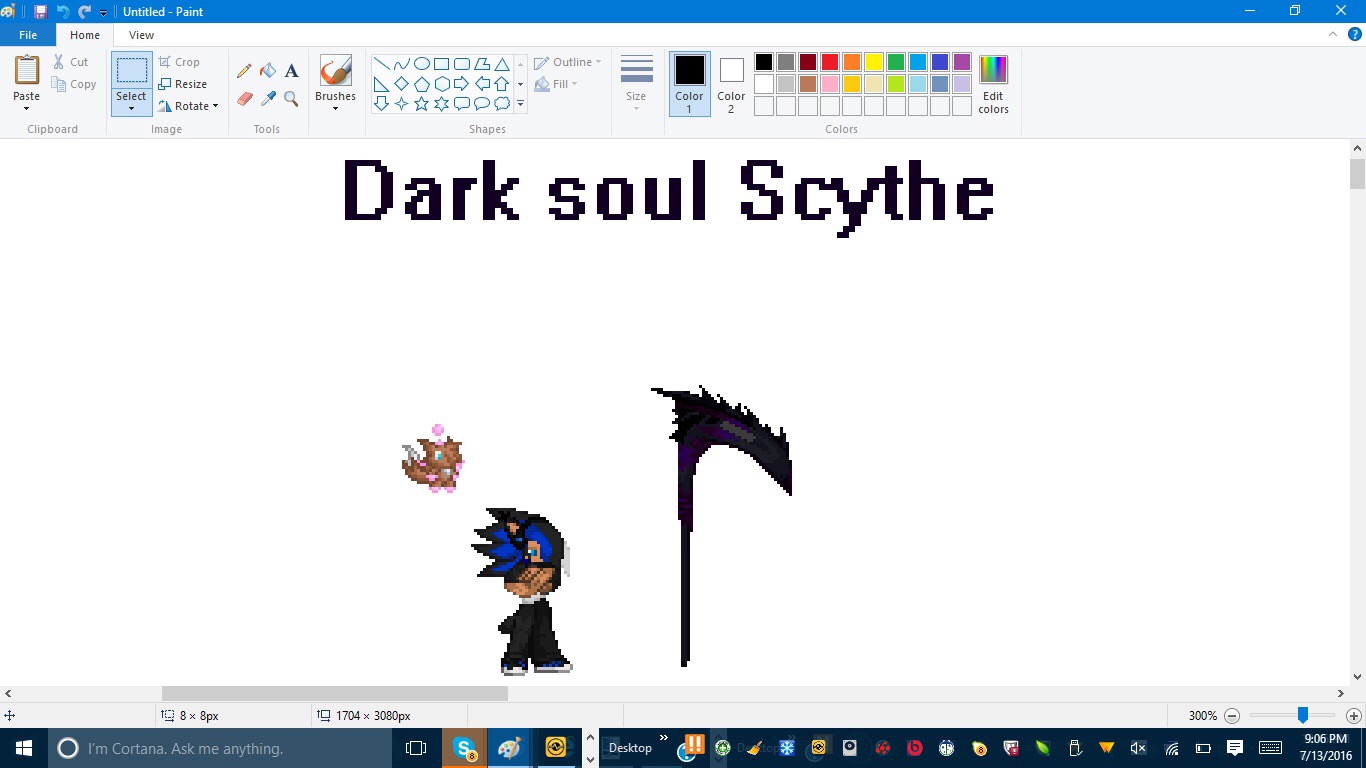Select the Pencil tool
Image resolution: width=1366 pixels, height=768 pixels.
[244, 71]
